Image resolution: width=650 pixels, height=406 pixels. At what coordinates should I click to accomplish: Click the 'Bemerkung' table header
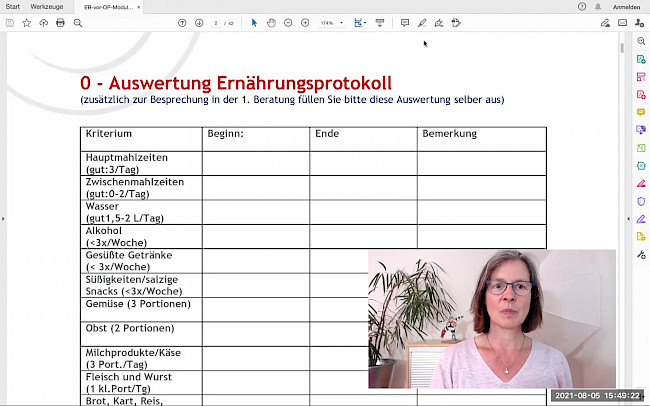[x=449, y=134]
